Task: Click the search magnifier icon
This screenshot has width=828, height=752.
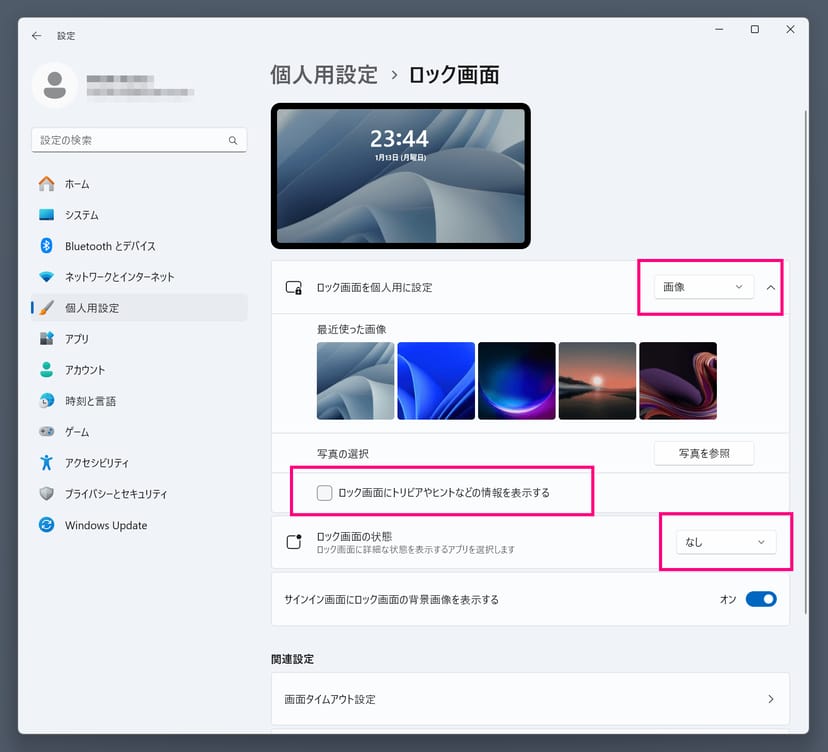Action: pos(233,141)
